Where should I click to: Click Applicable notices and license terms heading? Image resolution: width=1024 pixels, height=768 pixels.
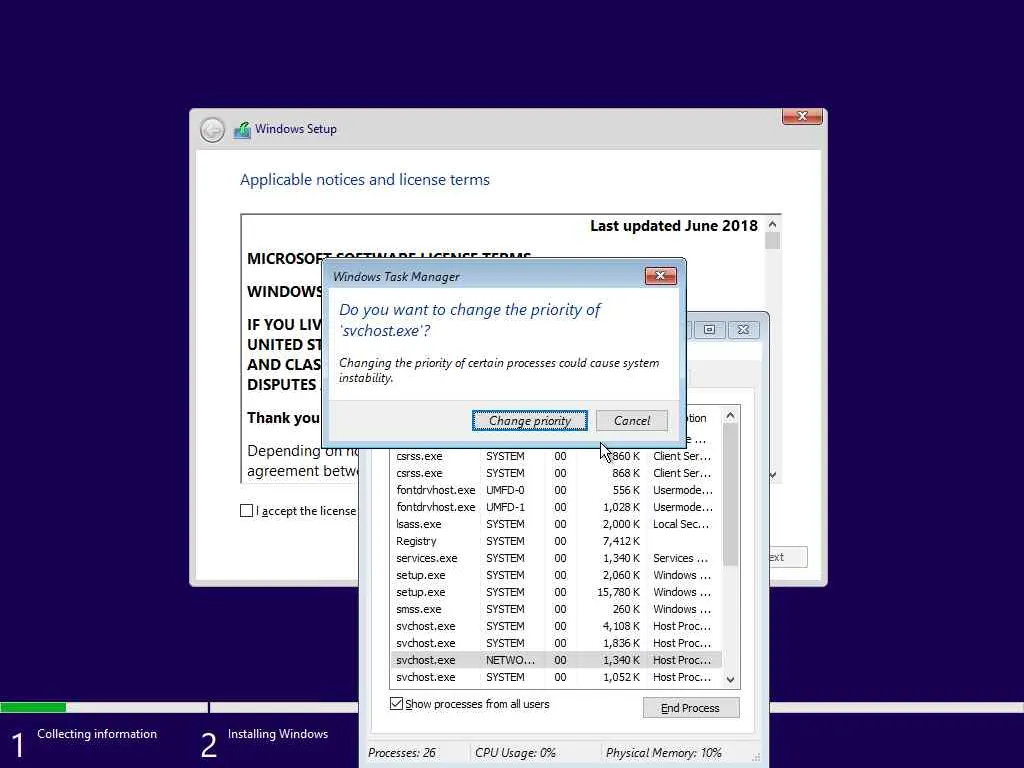364,180
